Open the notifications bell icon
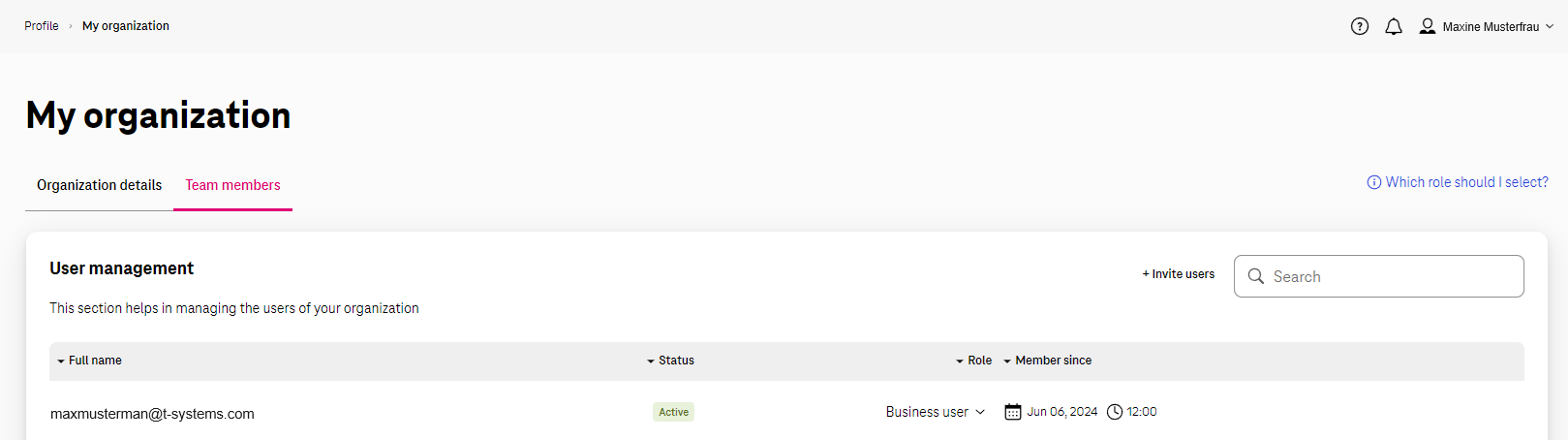The height and width of the screenshot is (440, 1568). tap(1394, 27)
